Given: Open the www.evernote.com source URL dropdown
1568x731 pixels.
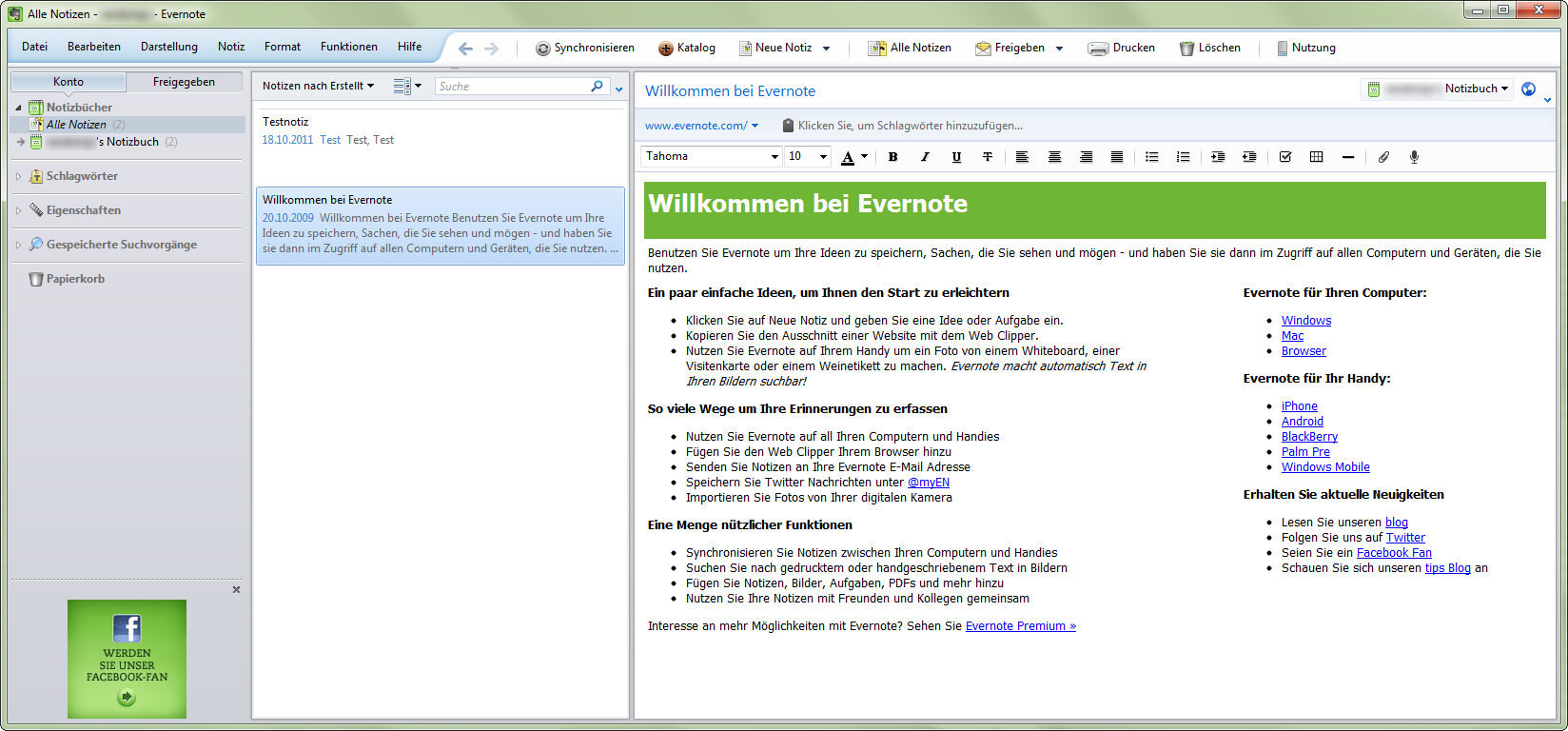Looking at the screenshot, I should [755, 126].
